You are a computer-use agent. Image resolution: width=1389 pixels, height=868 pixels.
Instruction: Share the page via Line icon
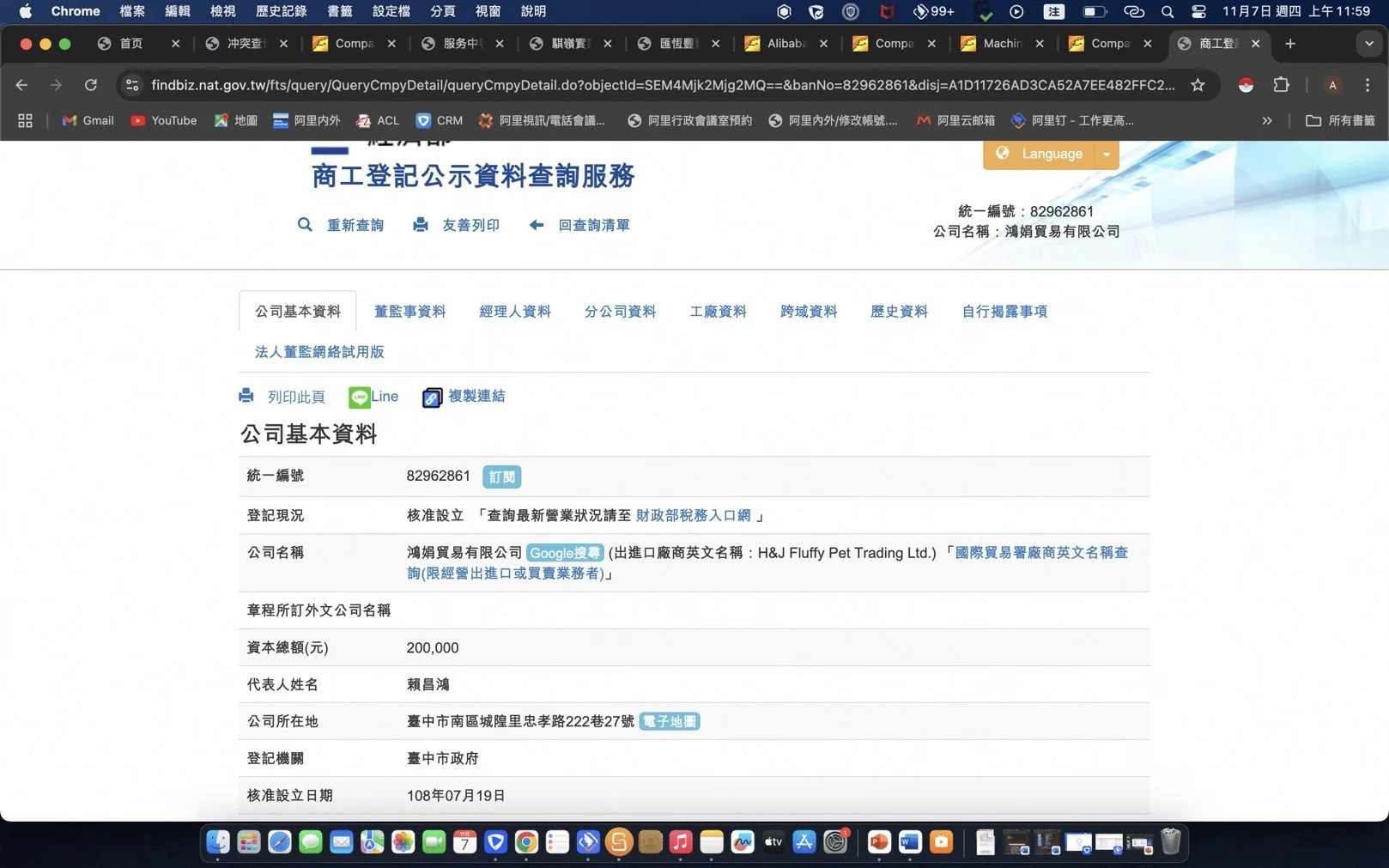[x=359, y=397]
